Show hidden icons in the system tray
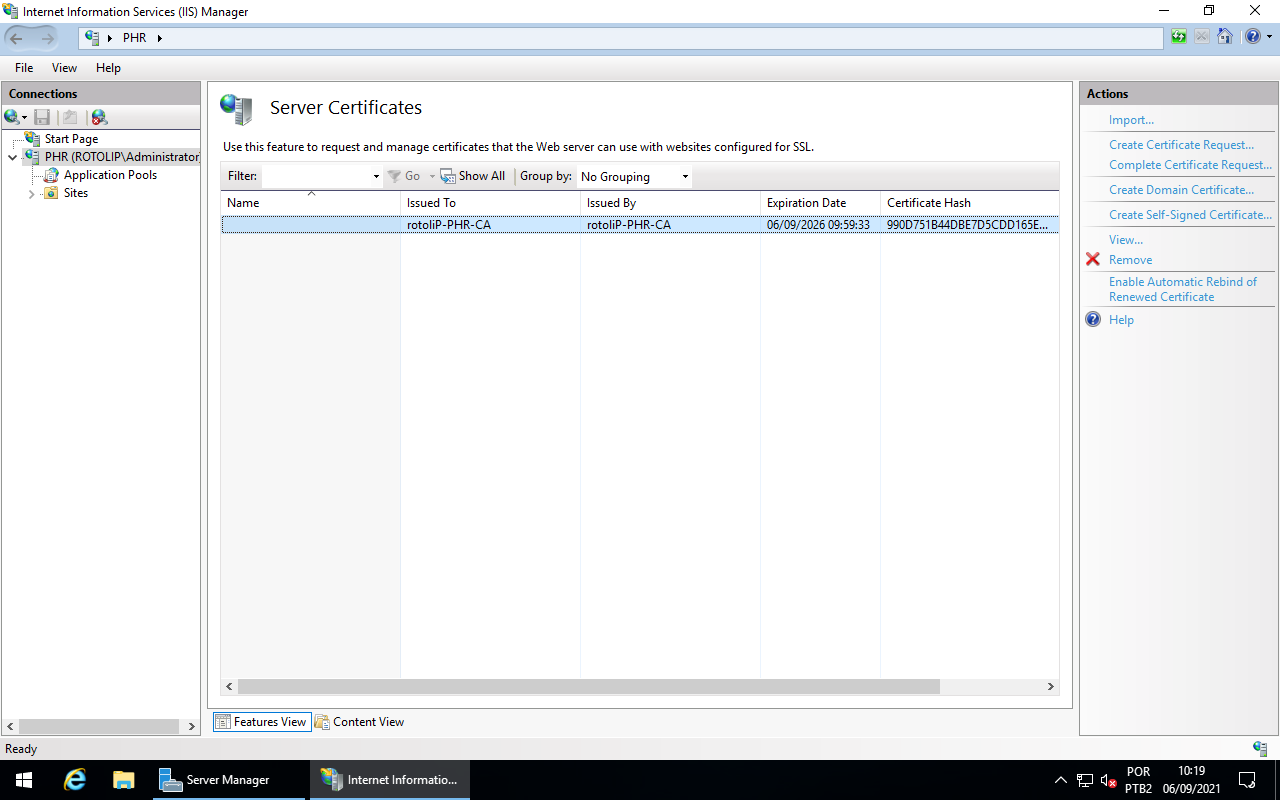Viewport: 1280px width, 800px height. pos(1060,779)
